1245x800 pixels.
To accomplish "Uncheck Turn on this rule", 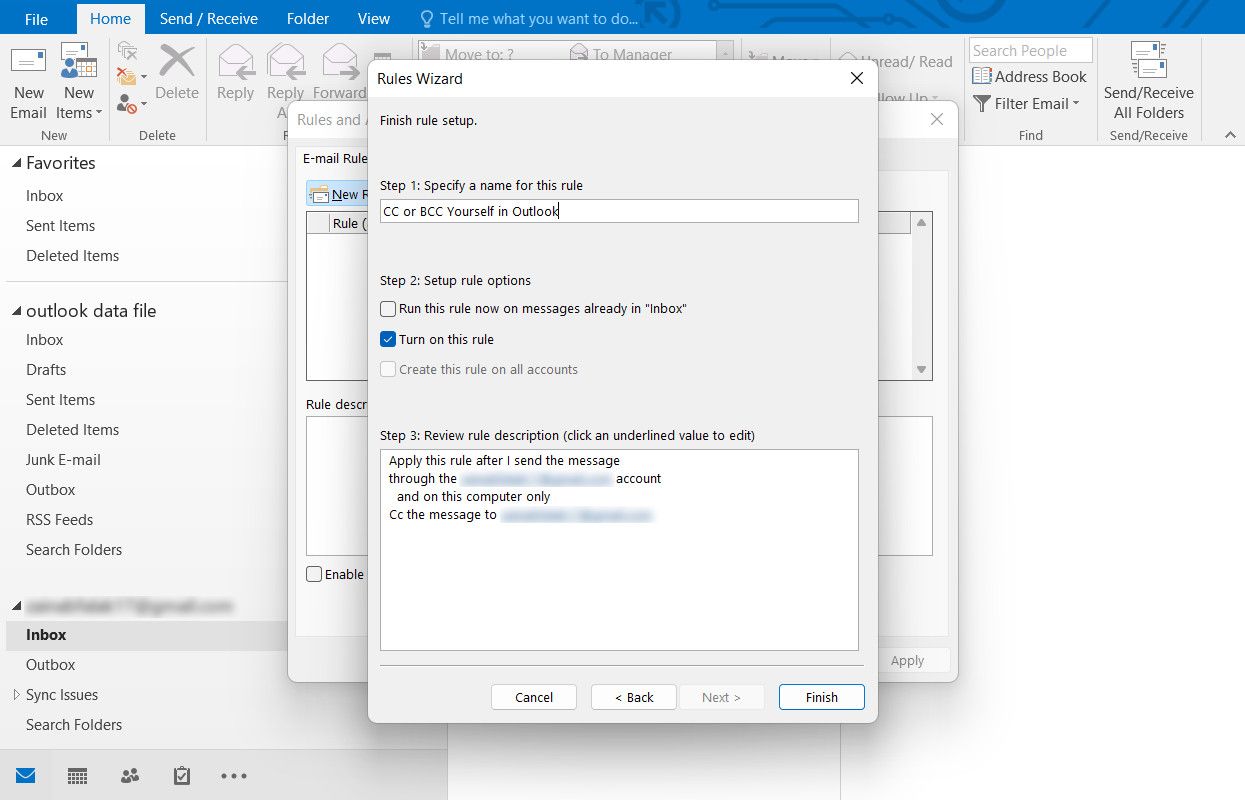I will (x=388, y=339).
